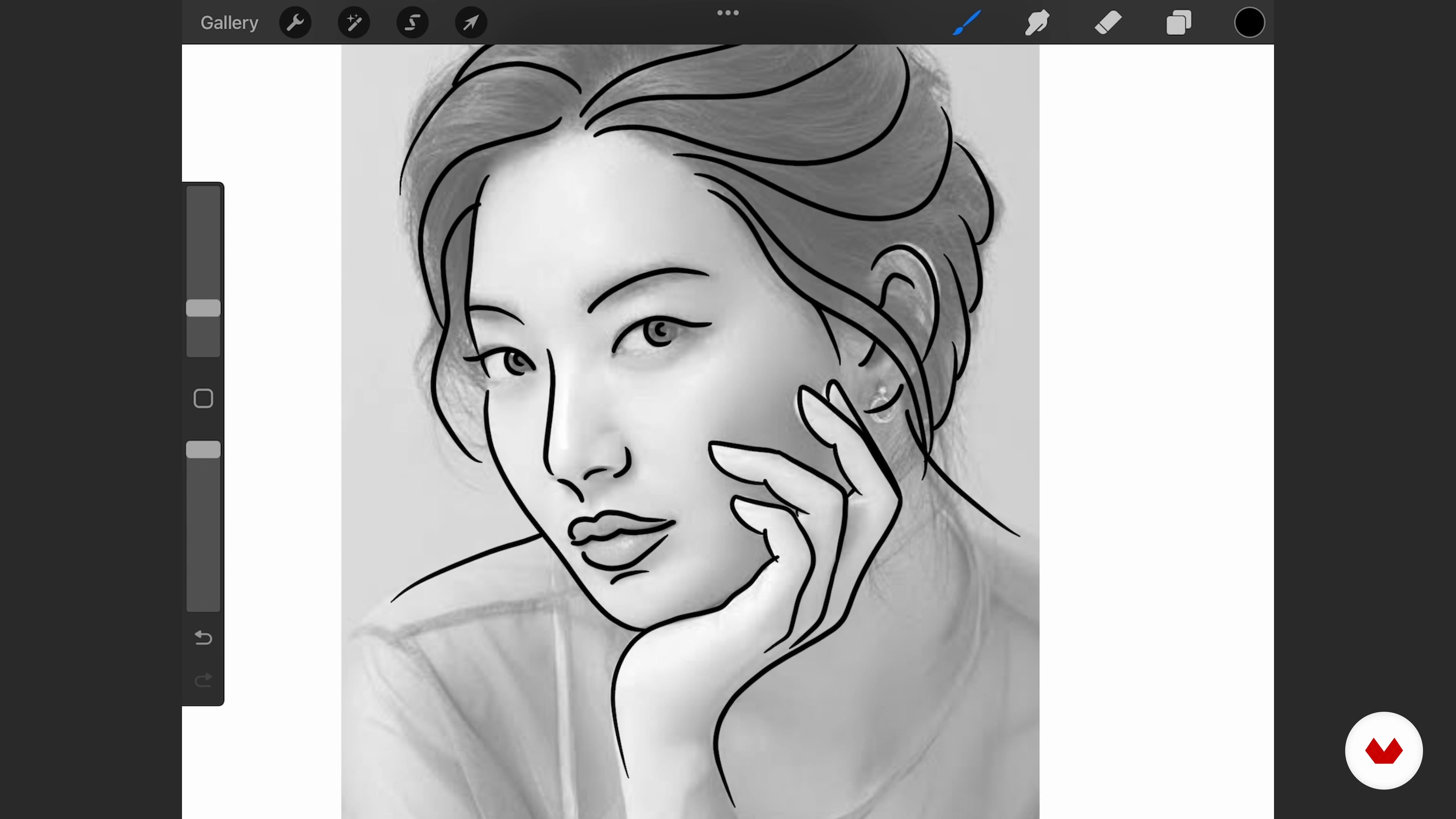1456x819 pixels.
Task: Activate the Transform arrow tool
Action: 471,23
